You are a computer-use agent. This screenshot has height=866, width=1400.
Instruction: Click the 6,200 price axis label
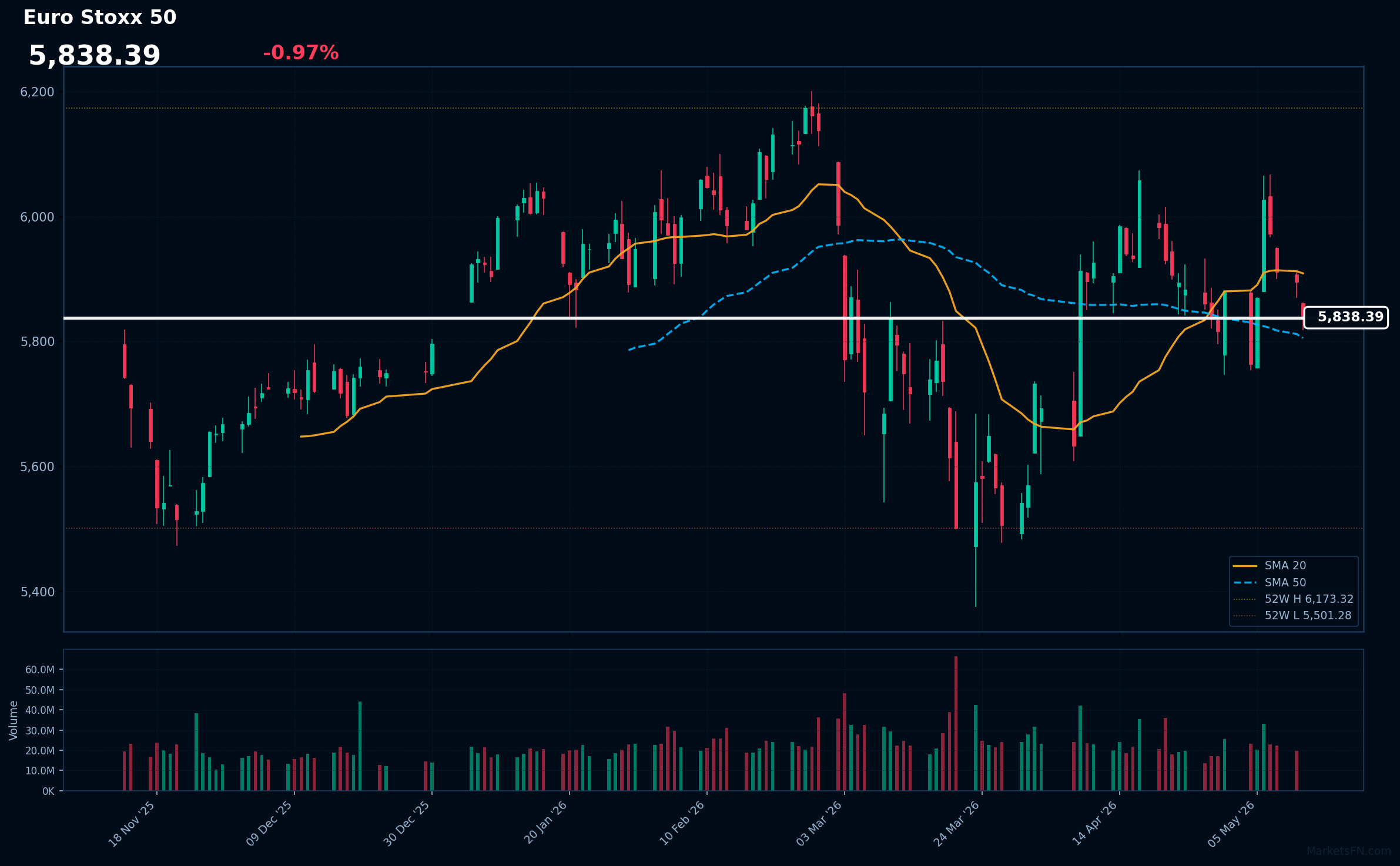[37, 92]
